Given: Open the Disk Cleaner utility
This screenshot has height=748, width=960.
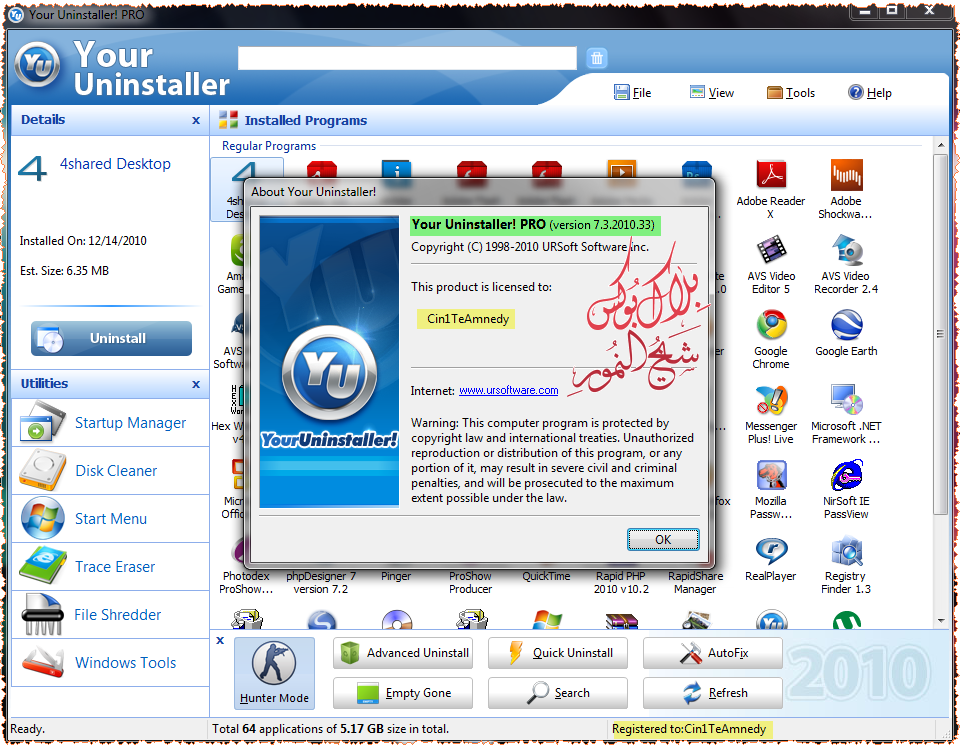Looking at the screenshot, I should click(x=110, y=471).
